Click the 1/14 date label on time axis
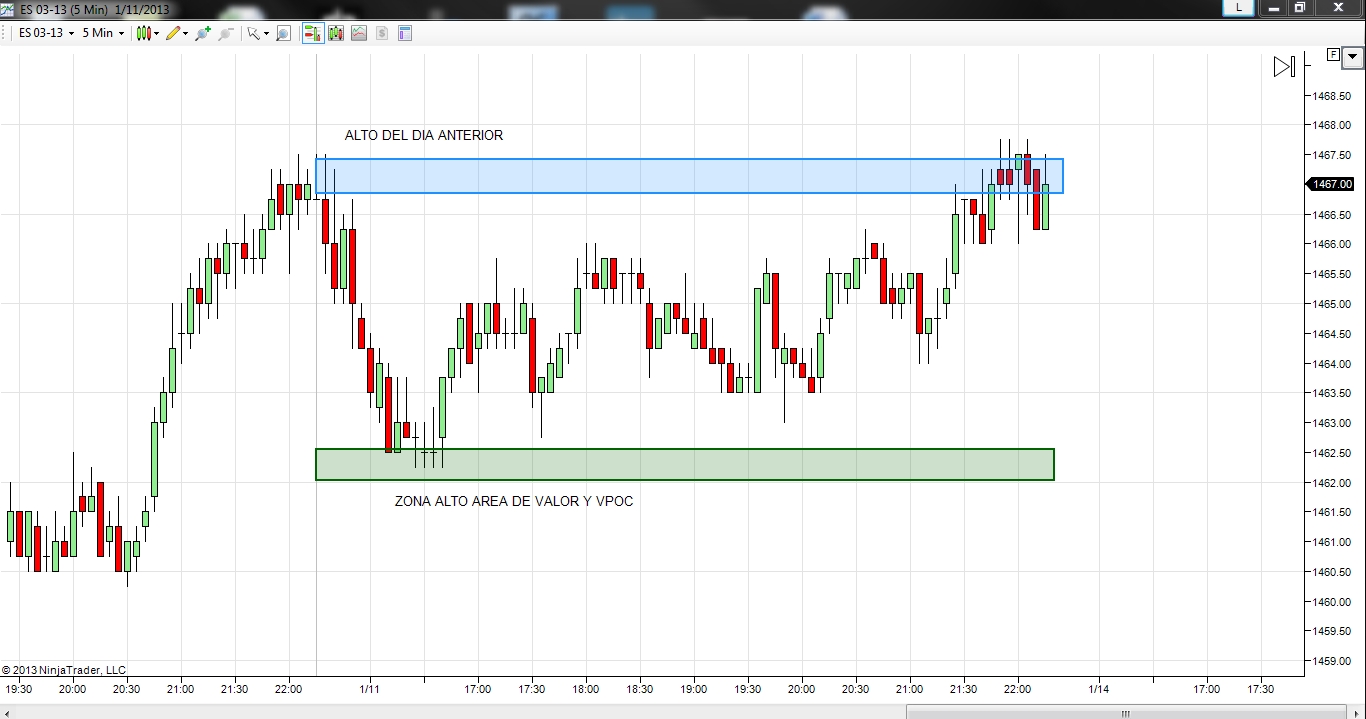Viewport: 1366px width, 719px height. pyautogui.click(x=1098, y=689)
